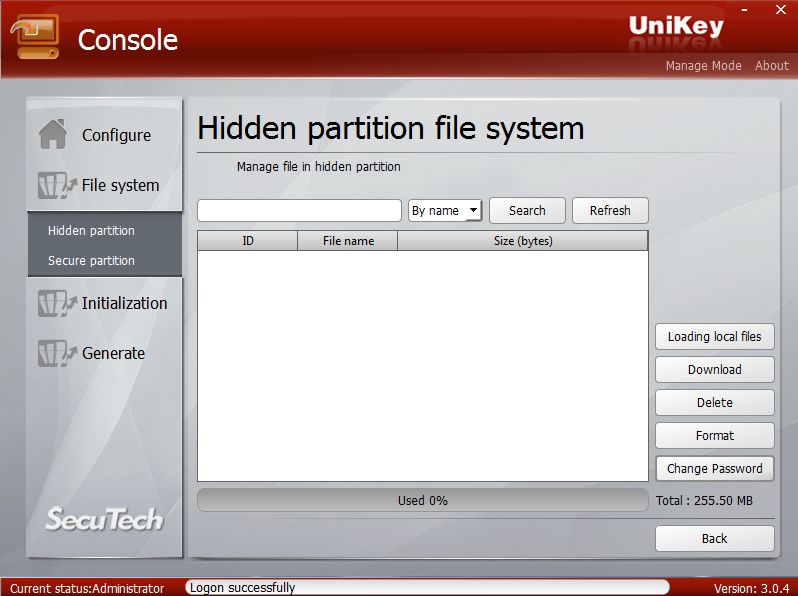Open the Initialization section
The width and height of the screenshot is (798, 596).
coord(125,303)
